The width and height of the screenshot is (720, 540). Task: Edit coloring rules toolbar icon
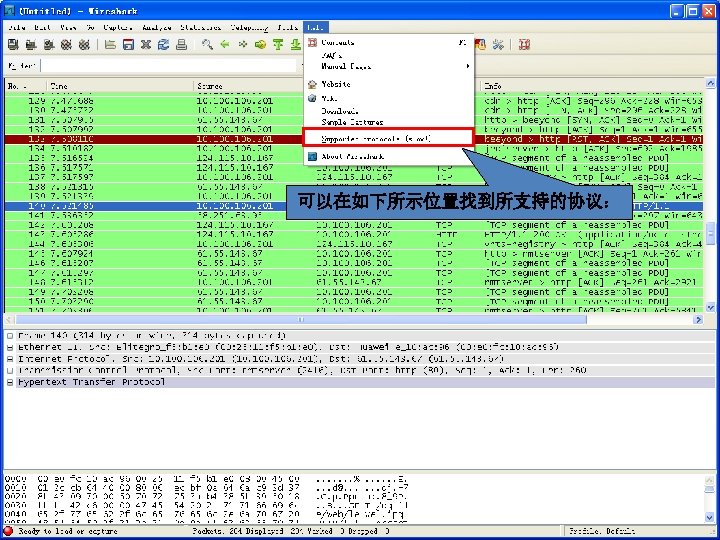coord(480,45)
